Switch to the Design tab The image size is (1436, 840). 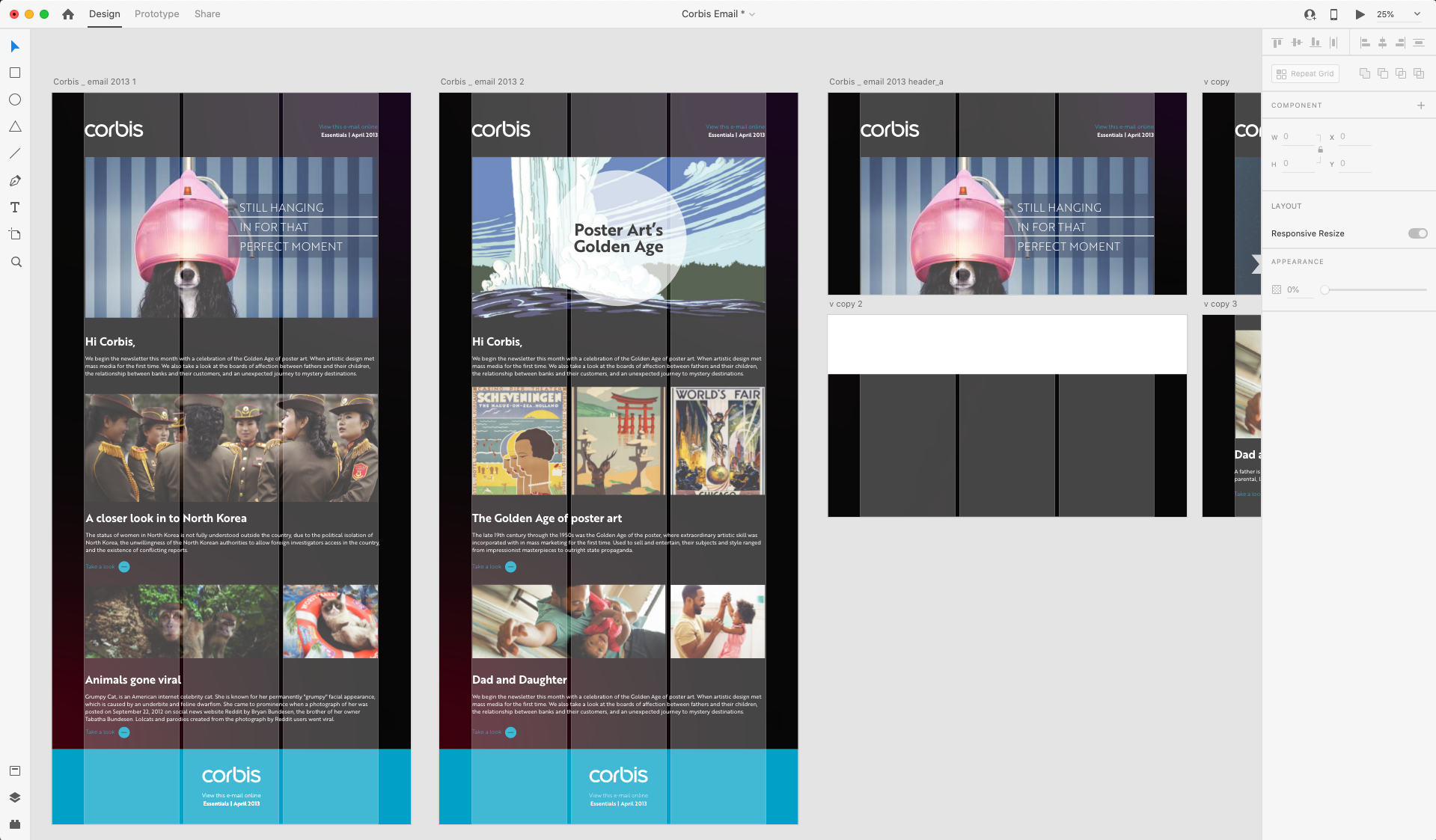click(104, 14)
